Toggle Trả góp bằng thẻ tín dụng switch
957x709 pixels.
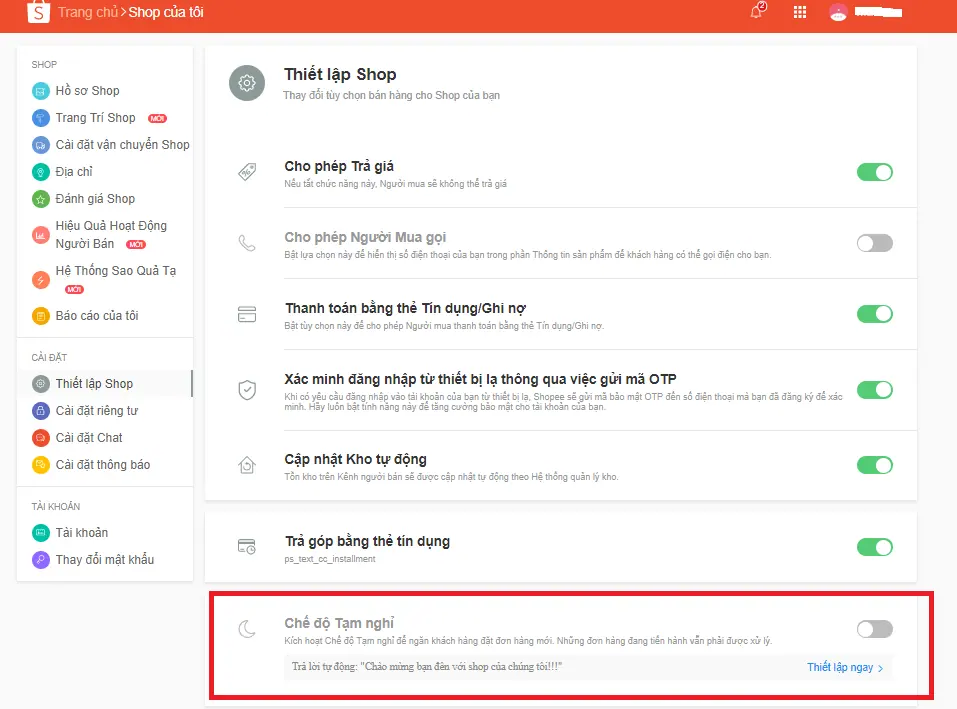tap(875, 547)
